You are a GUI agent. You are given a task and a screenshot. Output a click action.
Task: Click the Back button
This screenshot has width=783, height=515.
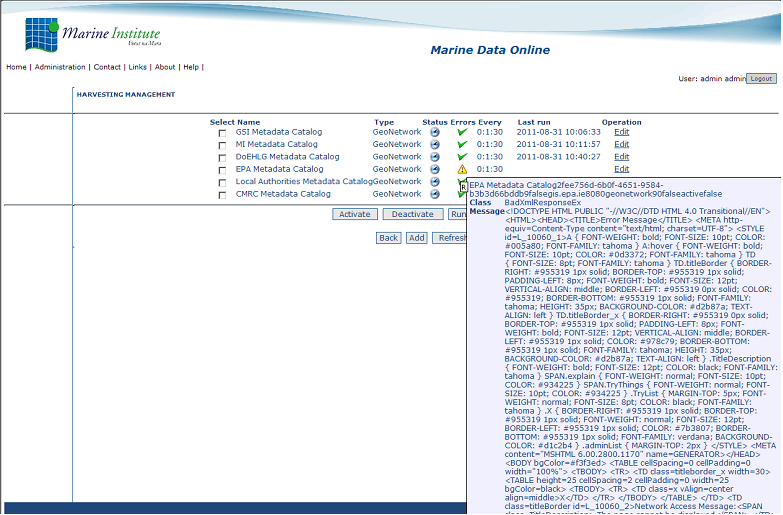click(x=389, y=238)
